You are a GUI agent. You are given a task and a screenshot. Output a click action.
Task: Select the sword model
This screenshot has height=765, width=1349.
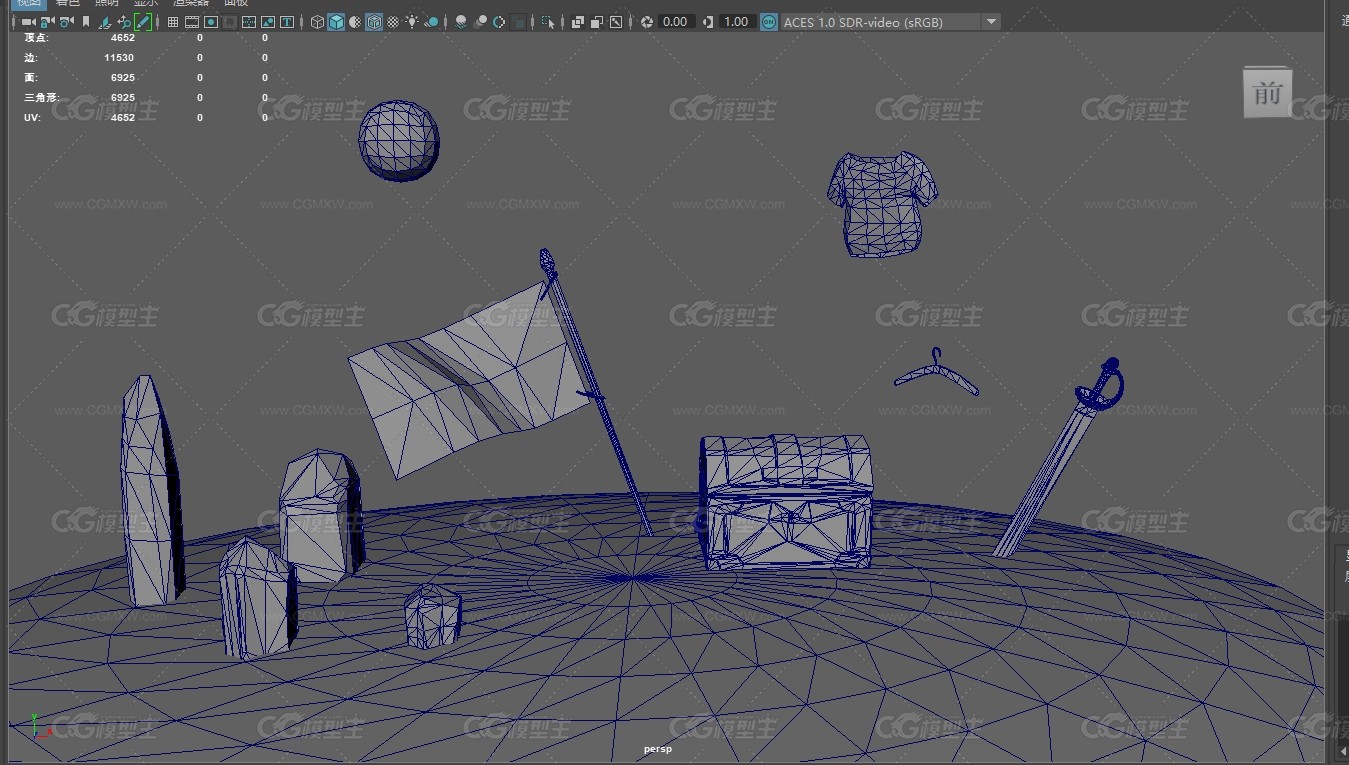1060,458
